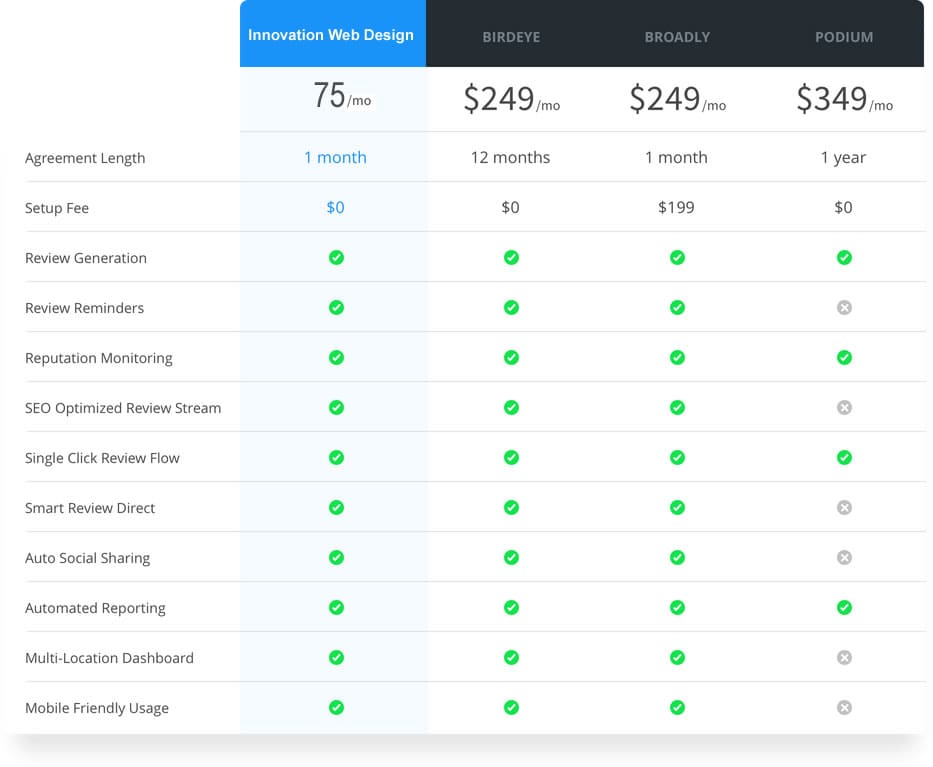This screenshot has width=933, height=767.
Task: Click the 'Single Click Review Flow' label
Action: click(102, 458)
